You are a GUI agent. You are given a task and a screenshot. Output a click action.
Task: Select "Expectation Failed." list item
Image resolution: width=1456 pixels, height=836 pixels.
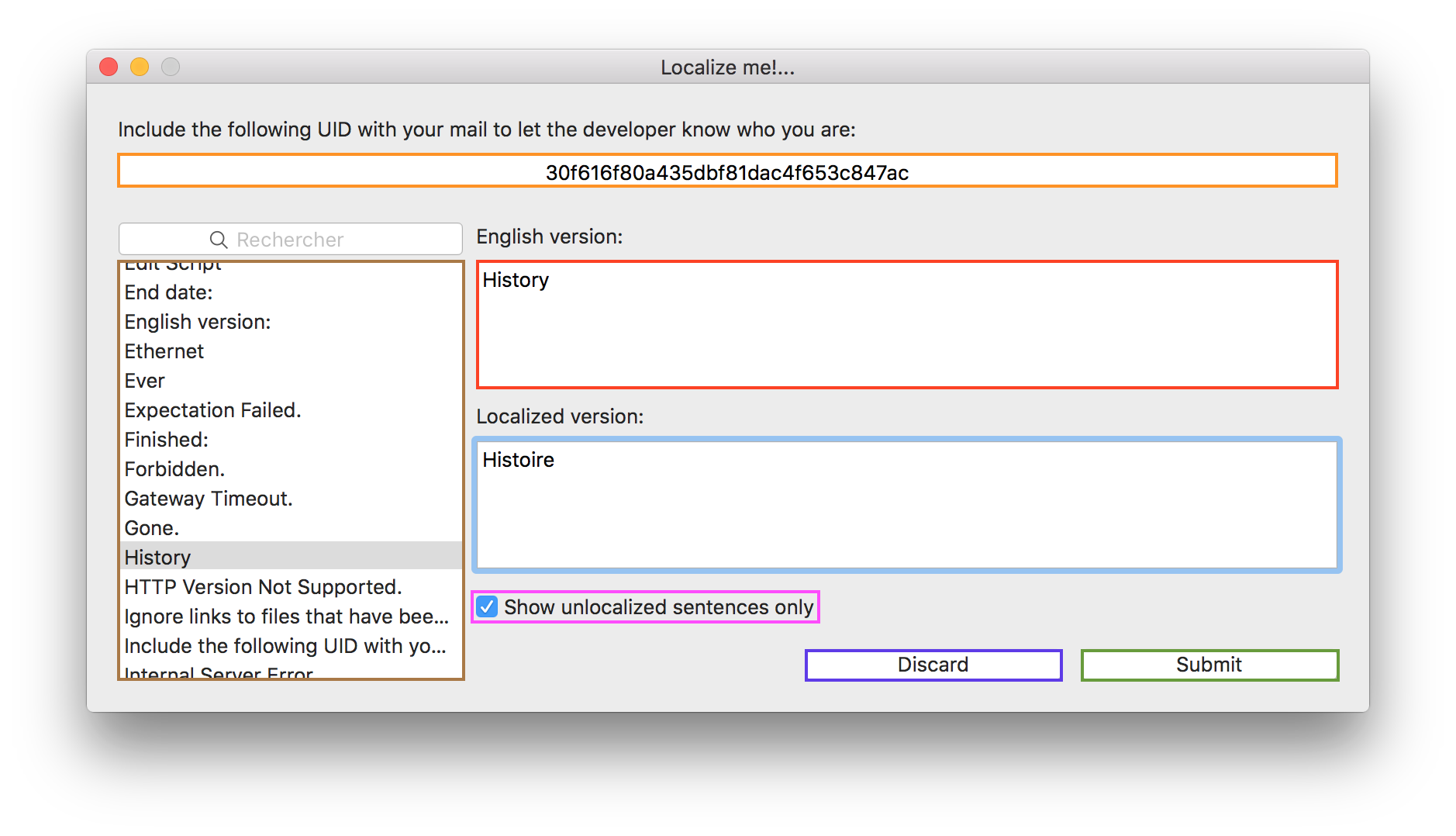click(212, 410)
